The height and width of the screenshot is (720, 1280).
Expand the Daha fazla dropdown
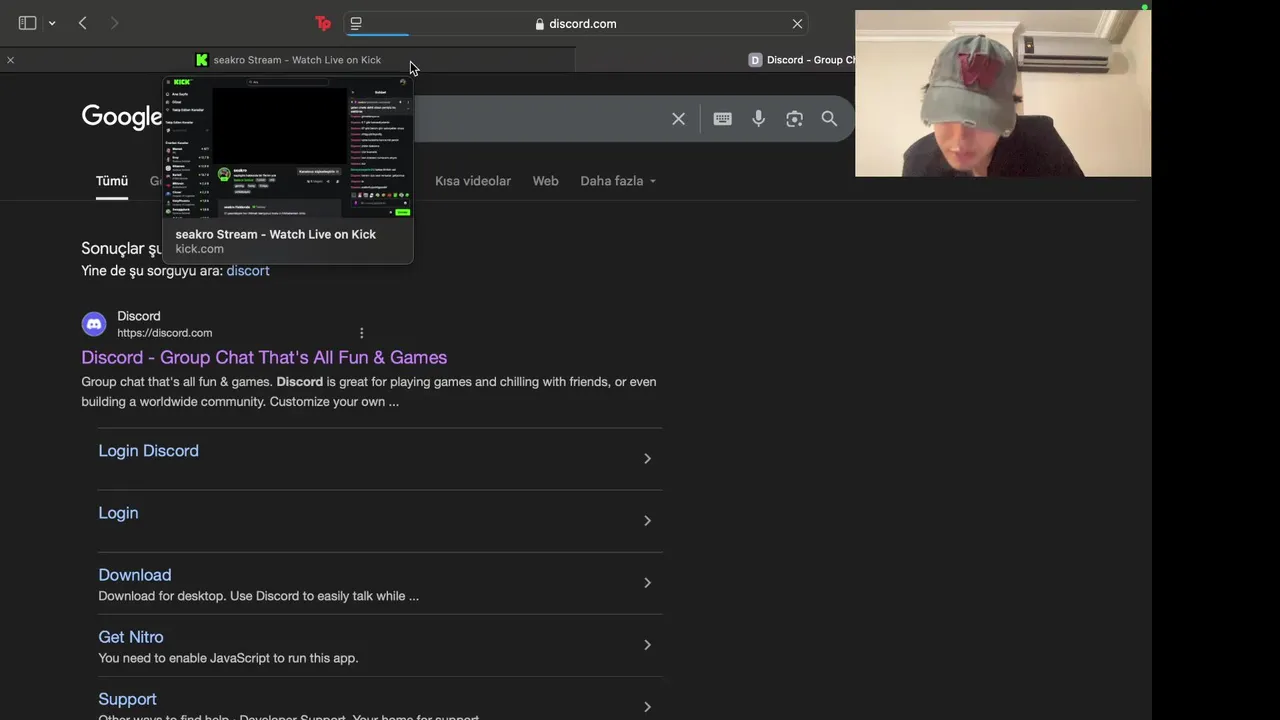618,181
